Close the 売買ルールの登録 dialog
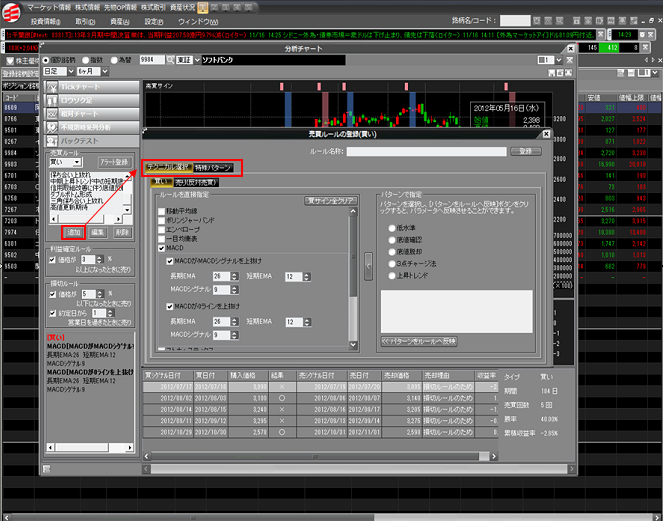The height and width of the screenshot is (521, 663). coord(546,134)
